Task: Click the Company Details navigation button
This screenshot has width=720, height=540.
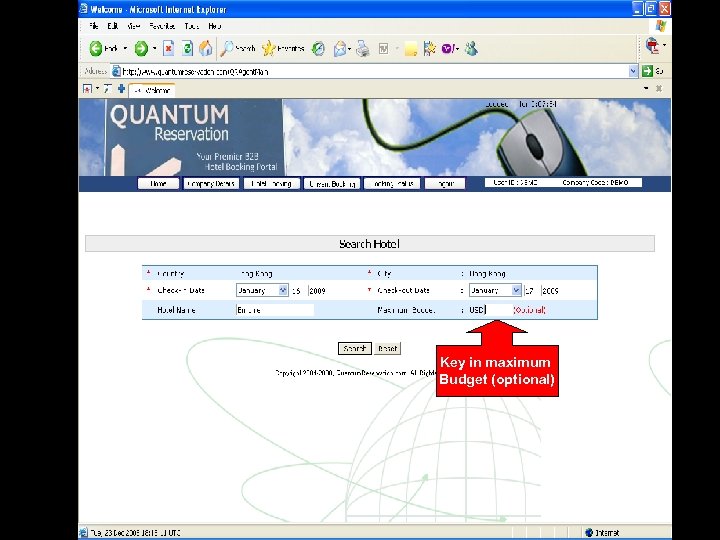Action: 211,184
